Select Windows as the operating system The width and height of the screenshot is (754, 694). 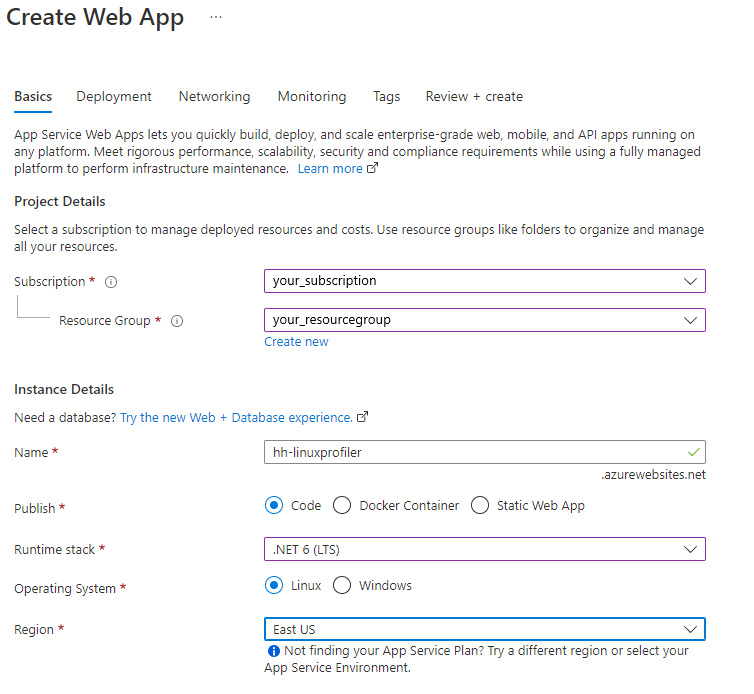(342, 585)
